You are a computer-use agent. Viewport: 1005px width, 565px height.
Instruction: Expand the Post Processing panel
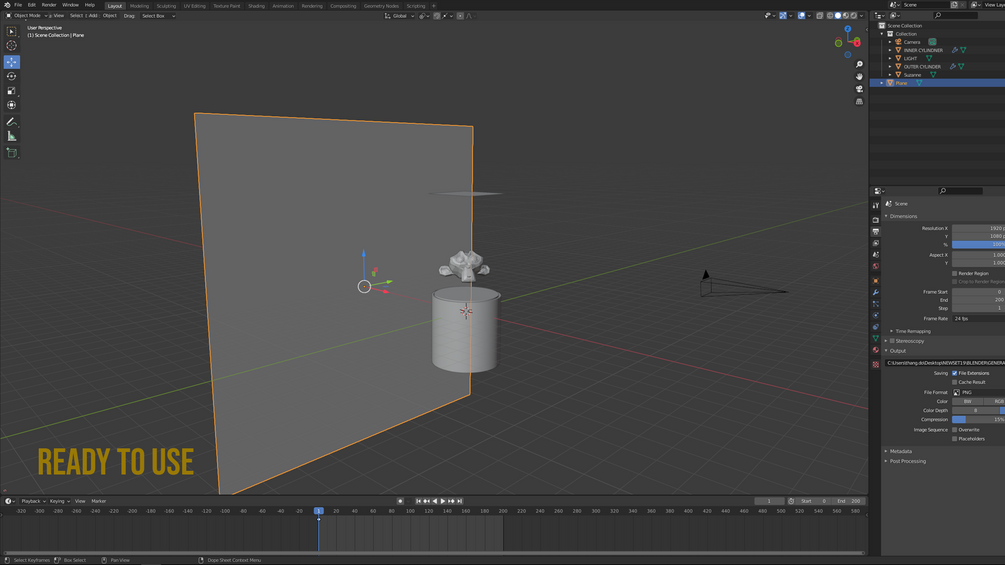908,461
